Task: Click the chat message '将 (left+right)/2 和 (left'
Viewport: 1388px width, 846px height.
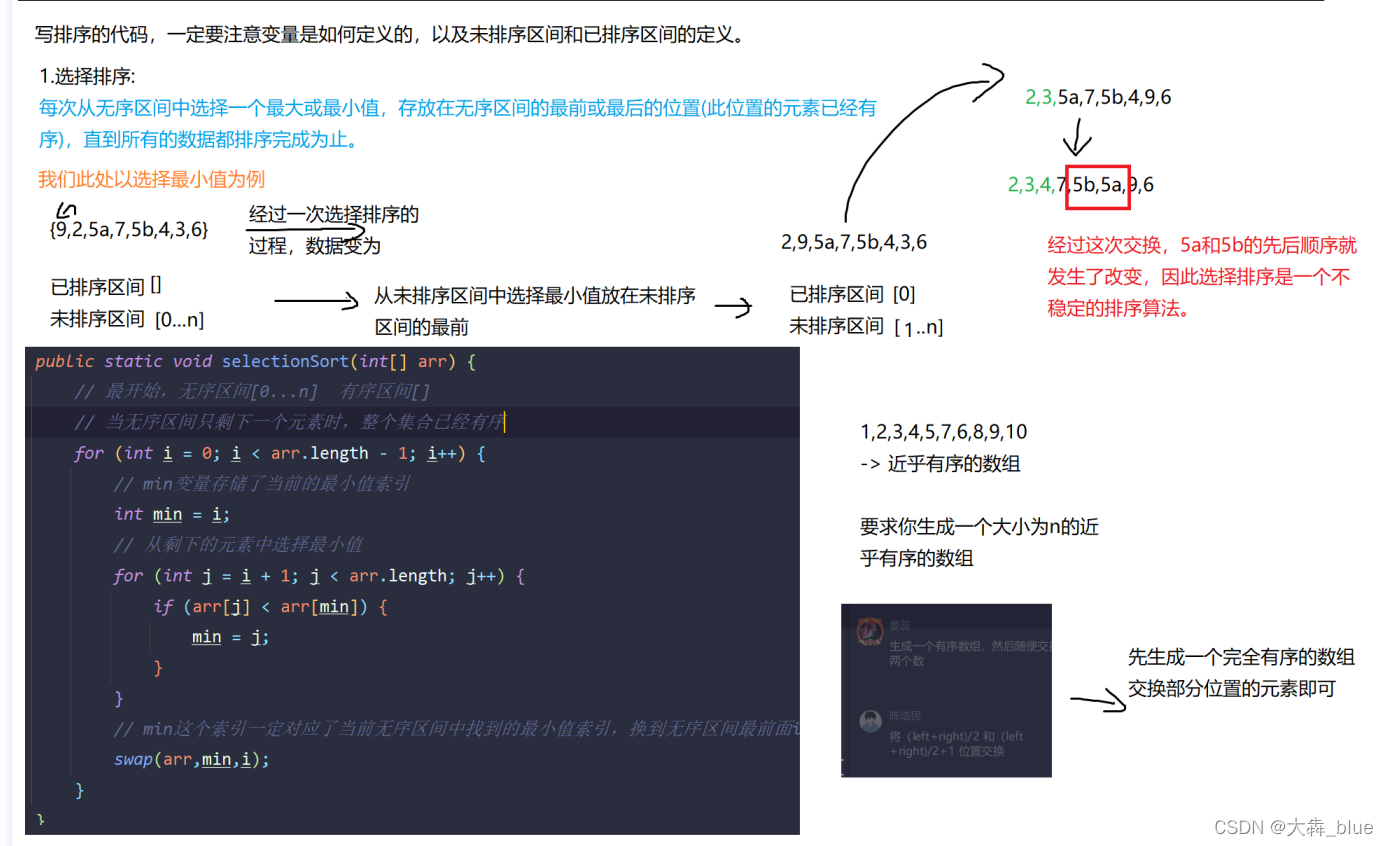Action: (x=958, y=736)
